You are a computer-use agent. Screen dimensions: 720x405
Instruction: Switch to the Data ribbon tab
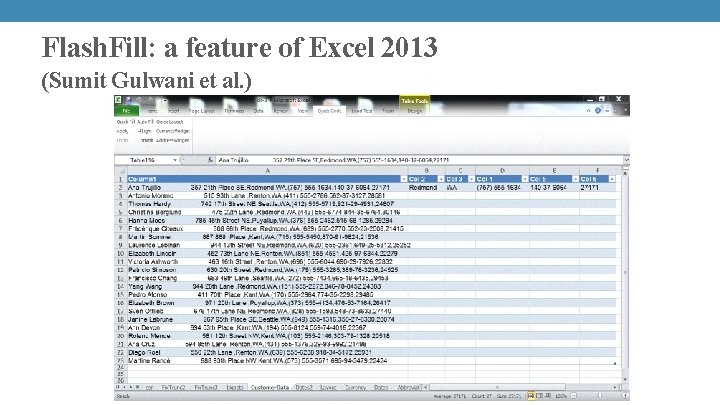tap(259, 111)
